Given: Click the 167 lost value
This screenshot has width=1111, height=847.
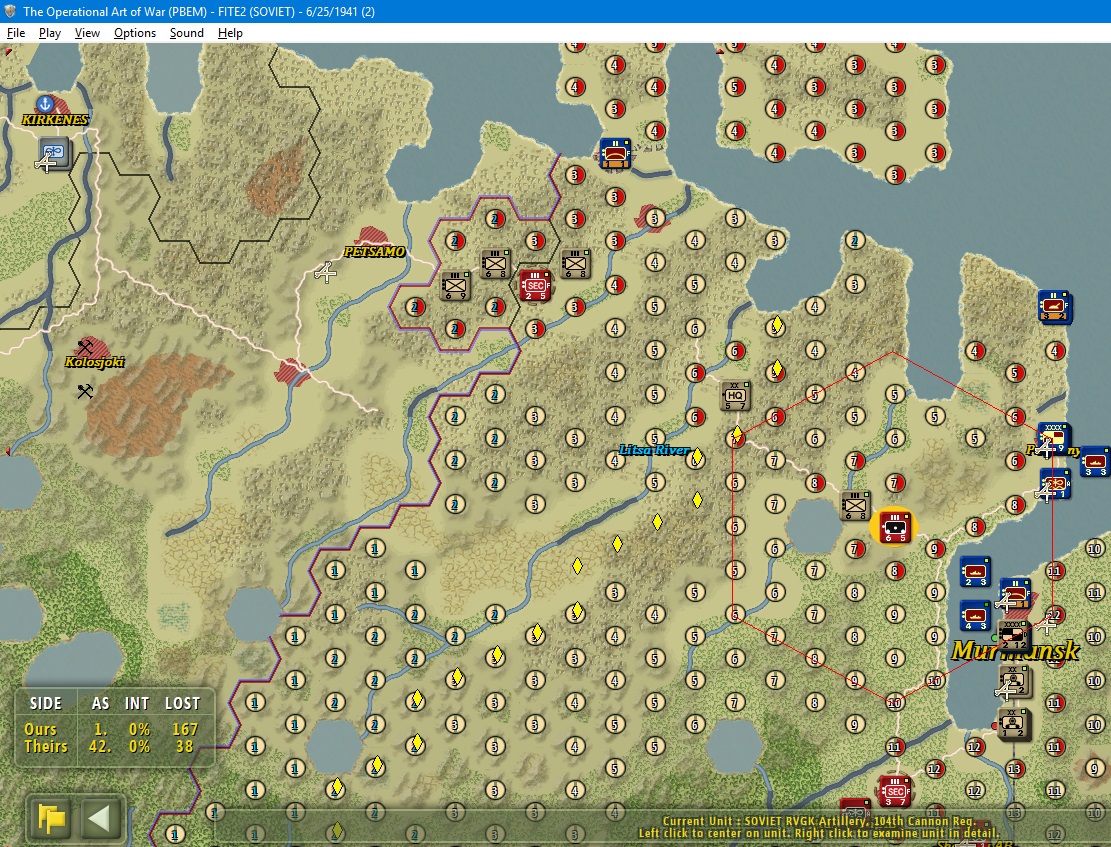Looking at the screenshot, I should click(x=184, y=729).
